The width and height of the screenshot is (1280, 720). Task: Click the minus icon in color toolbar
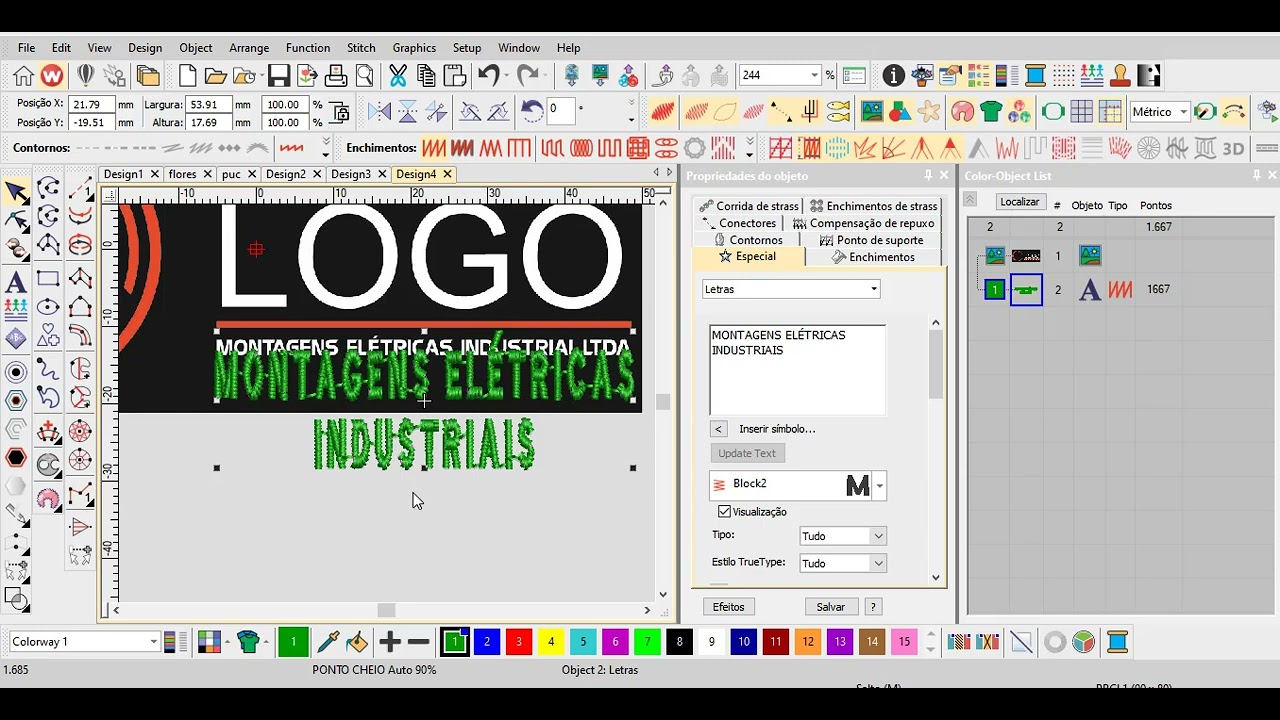coord(419,642)
